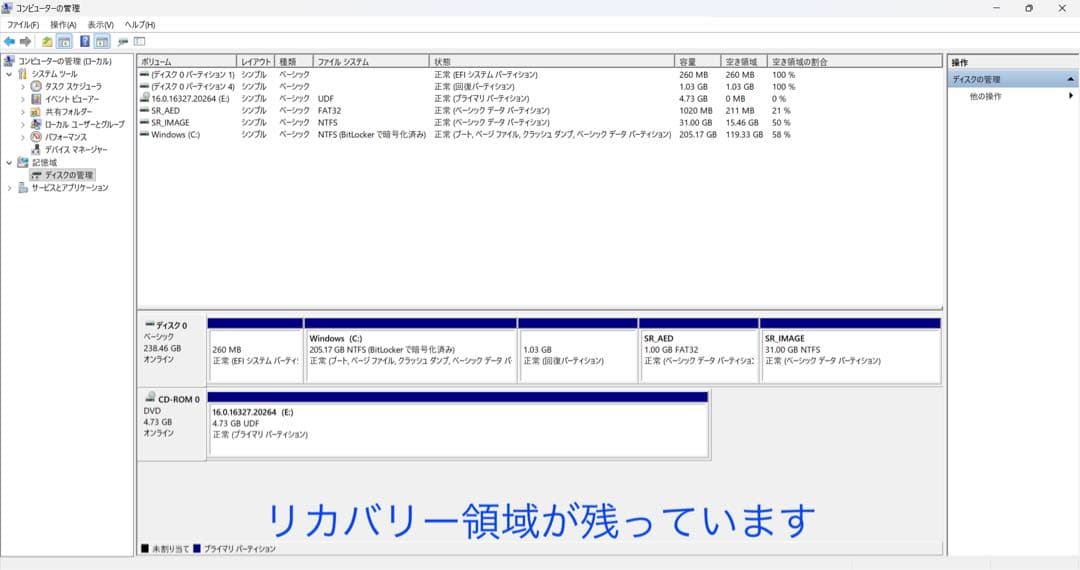Sort by the 状態 column header
Viewport: 1080px width, 570px height.
(x=552, y=61)
